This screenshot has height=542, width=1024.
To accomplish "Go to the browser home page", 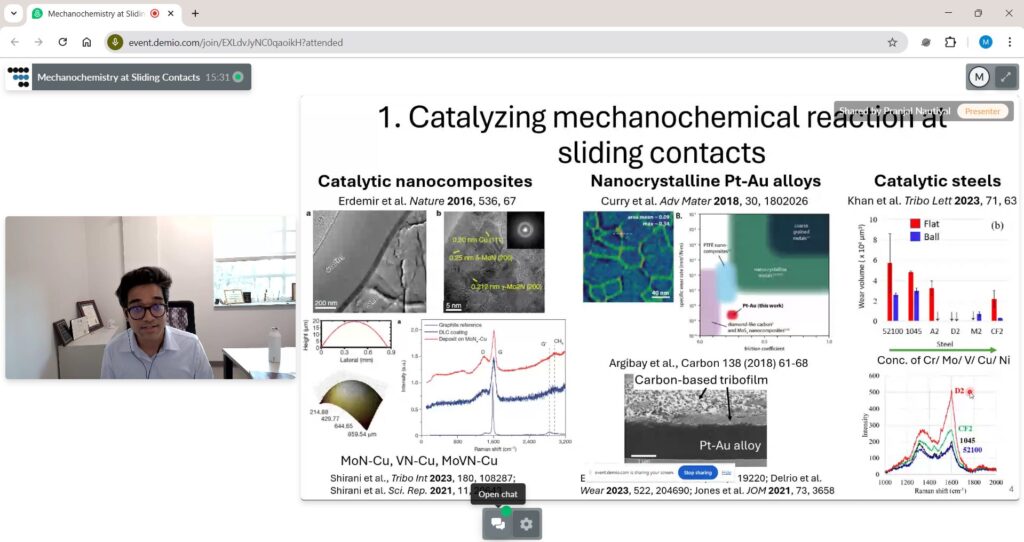I will point(87,42).
